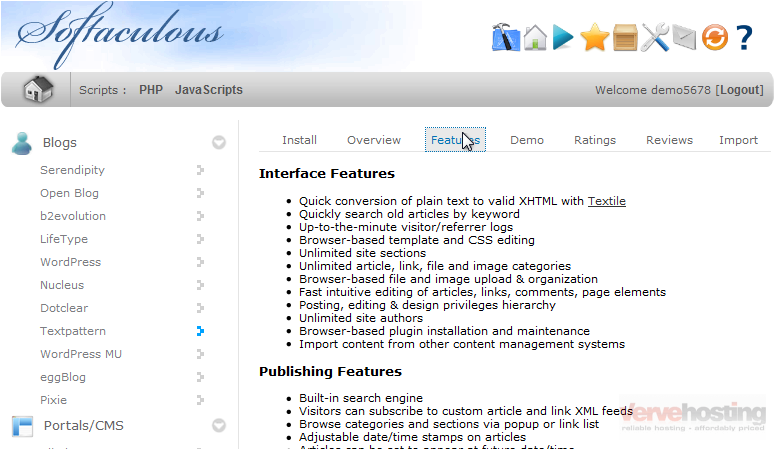
Task: Click the arrow icon beside WordPress MU
Action: (x=200, y=354)
